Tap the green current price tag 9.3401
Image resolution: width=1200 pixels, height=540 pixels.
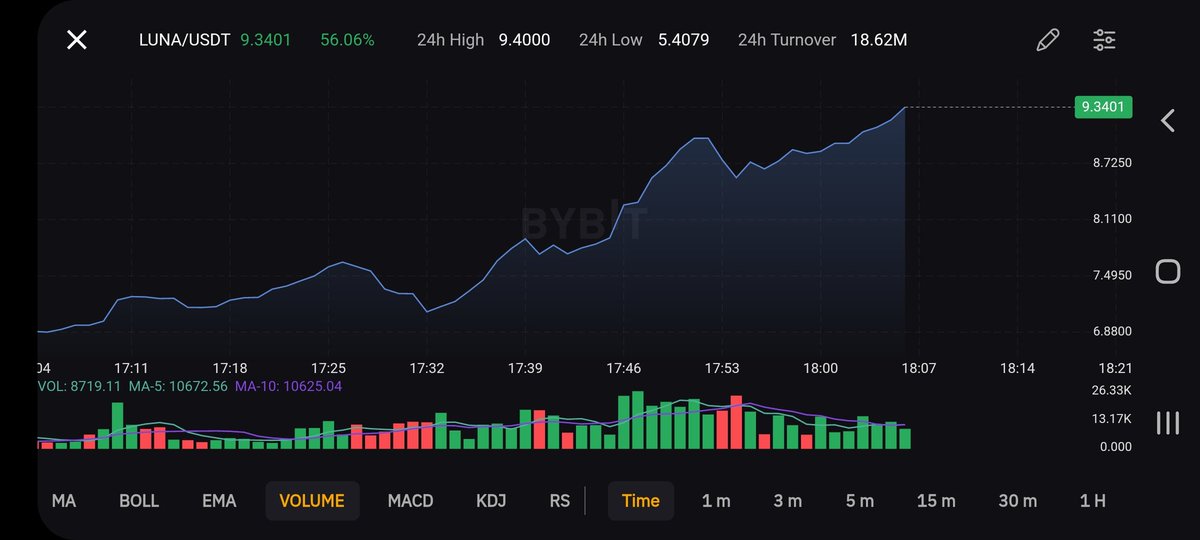[1103, 107]
